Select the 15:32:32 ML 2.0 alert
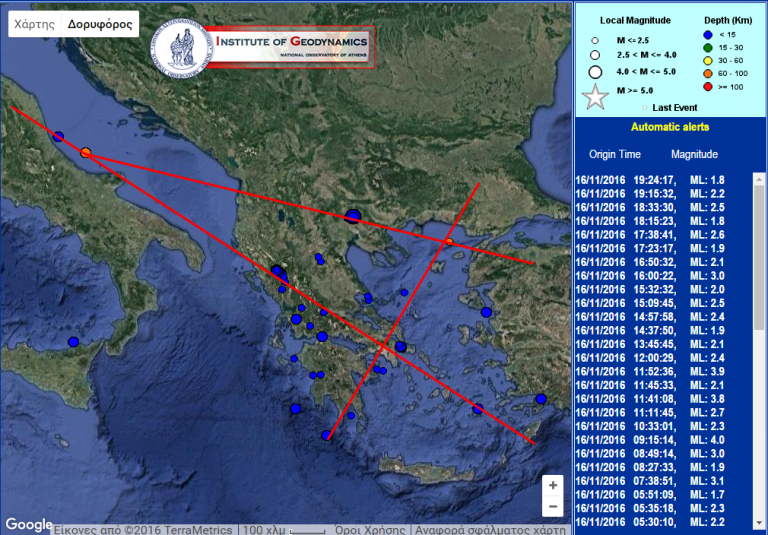This screenshot has height=535, width=768. tap(649, 290)
